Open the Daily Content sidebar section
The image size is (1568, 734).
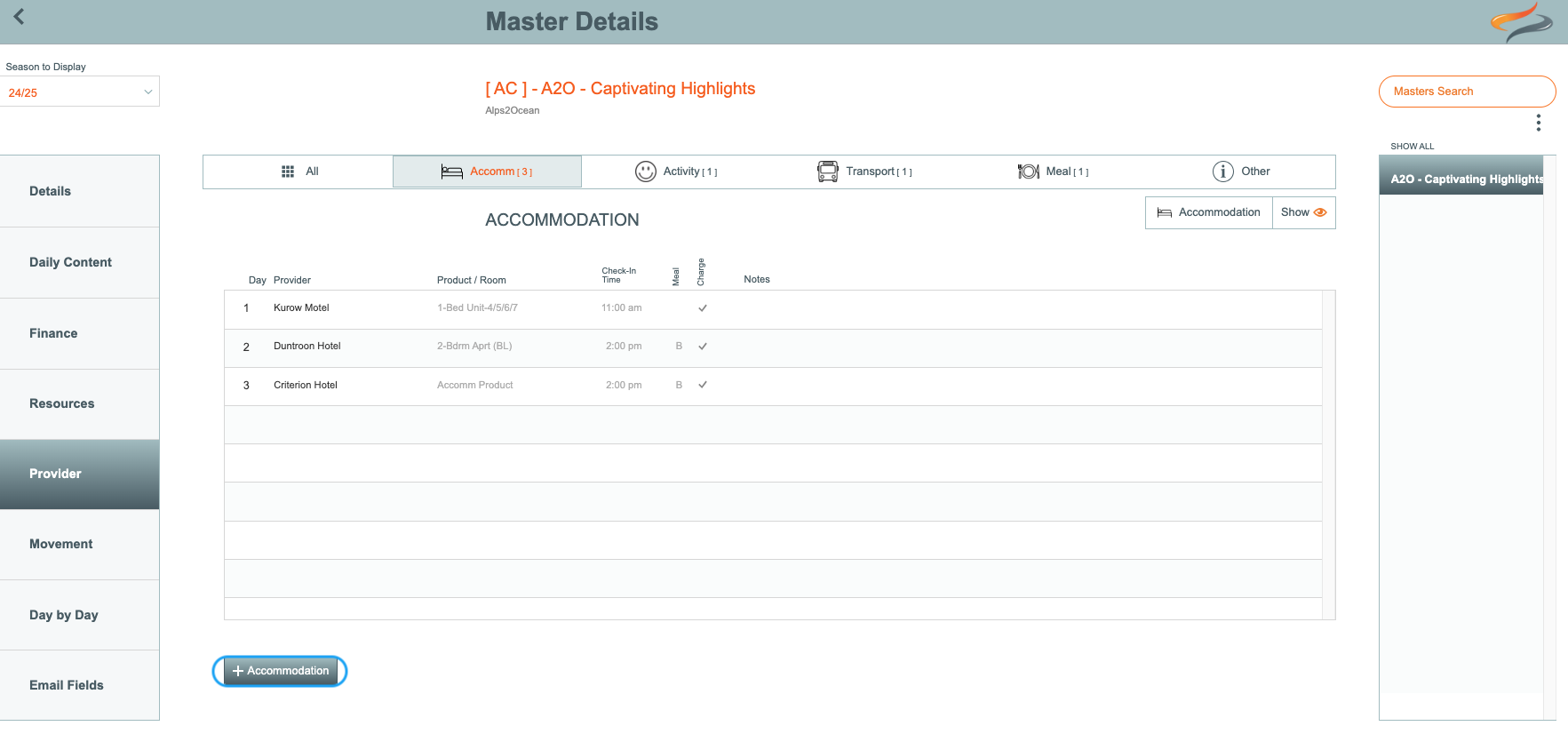click(80, 262)
